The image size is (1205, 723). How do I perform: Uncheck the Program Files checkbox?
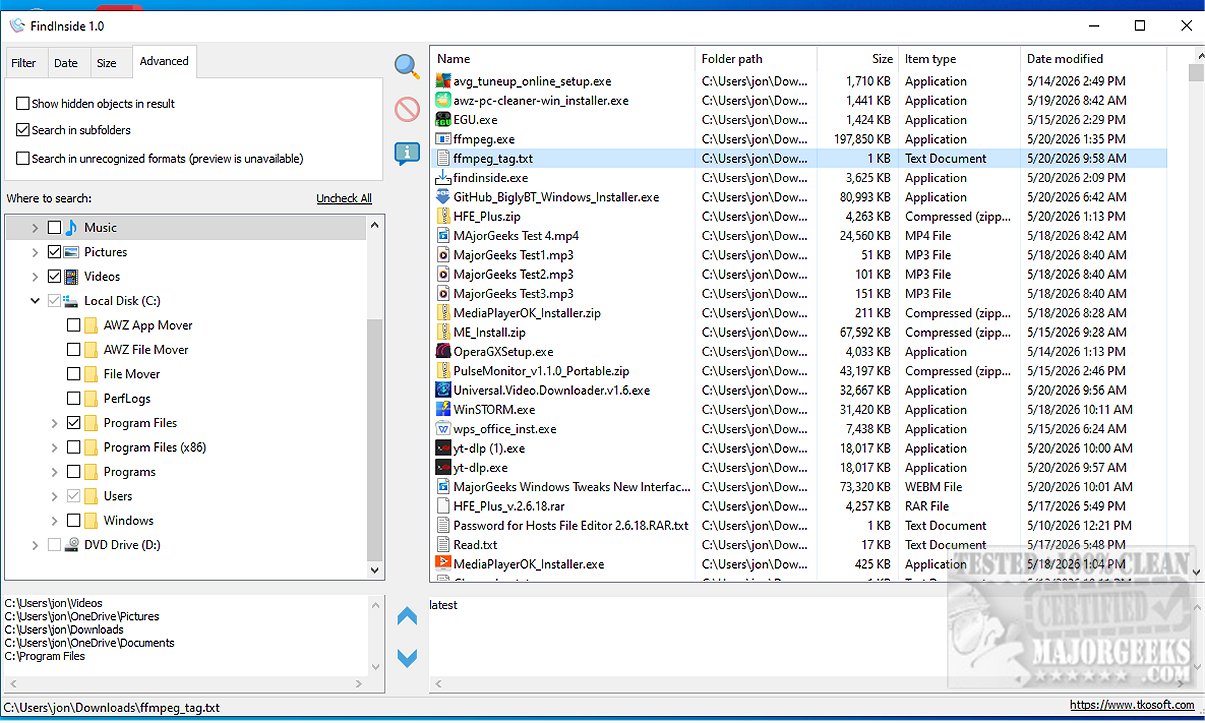74,423
